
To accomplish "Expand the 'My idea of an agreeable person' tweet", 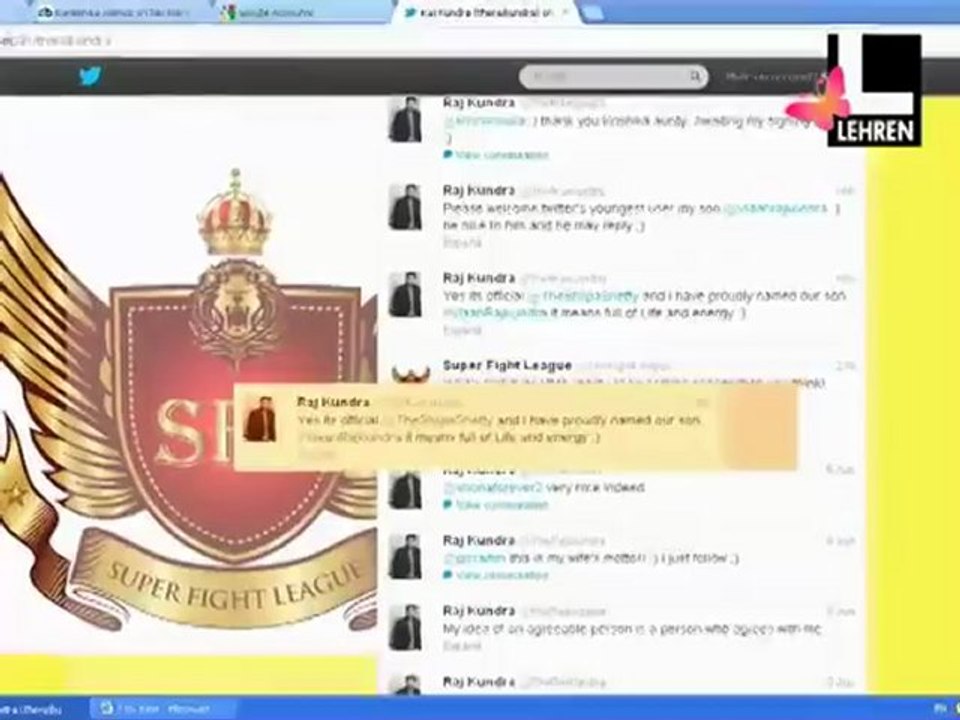I will (x=462, y=646).
